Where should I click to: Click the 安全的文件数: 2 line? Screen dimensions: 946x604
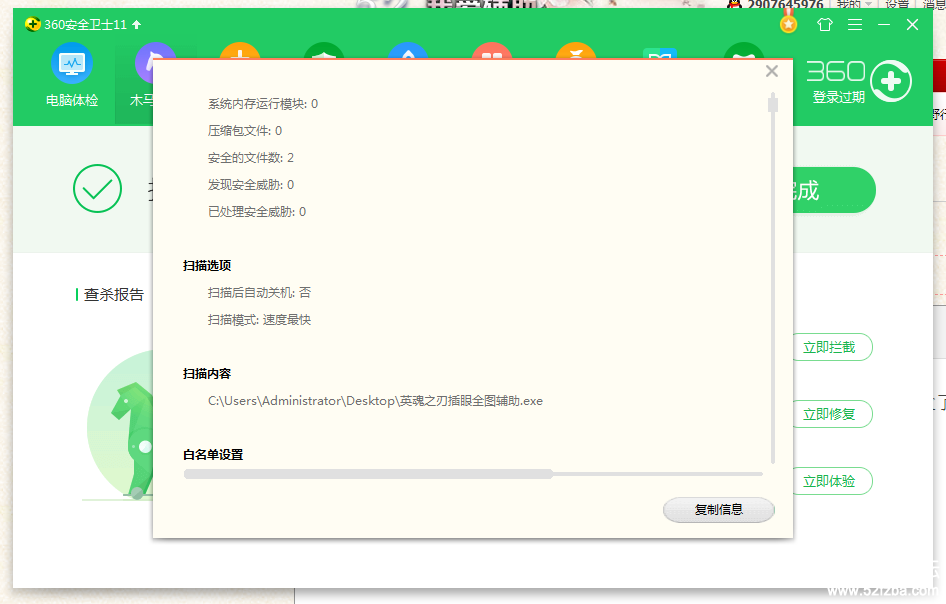tap(251, 158)
